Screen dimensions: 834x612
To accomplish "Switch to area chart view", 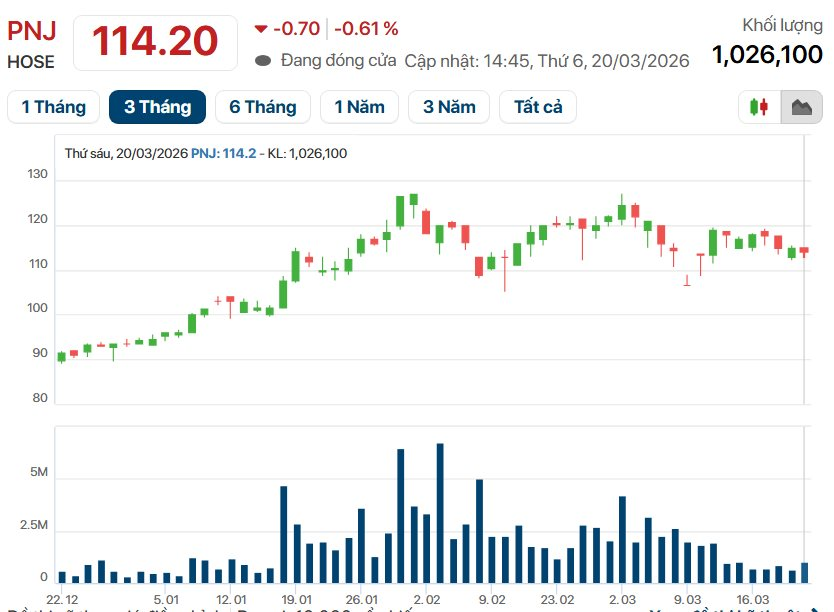I will (801, 107).
